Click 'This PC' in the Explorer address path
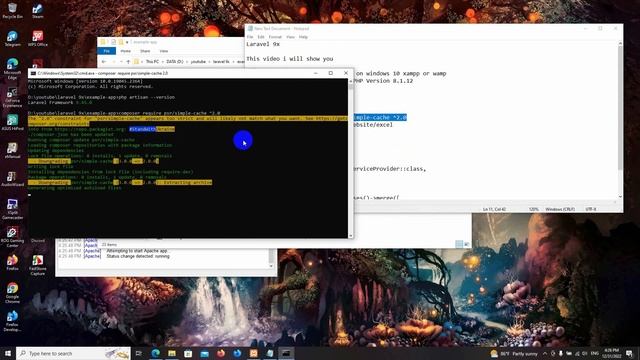 point(152,62)
